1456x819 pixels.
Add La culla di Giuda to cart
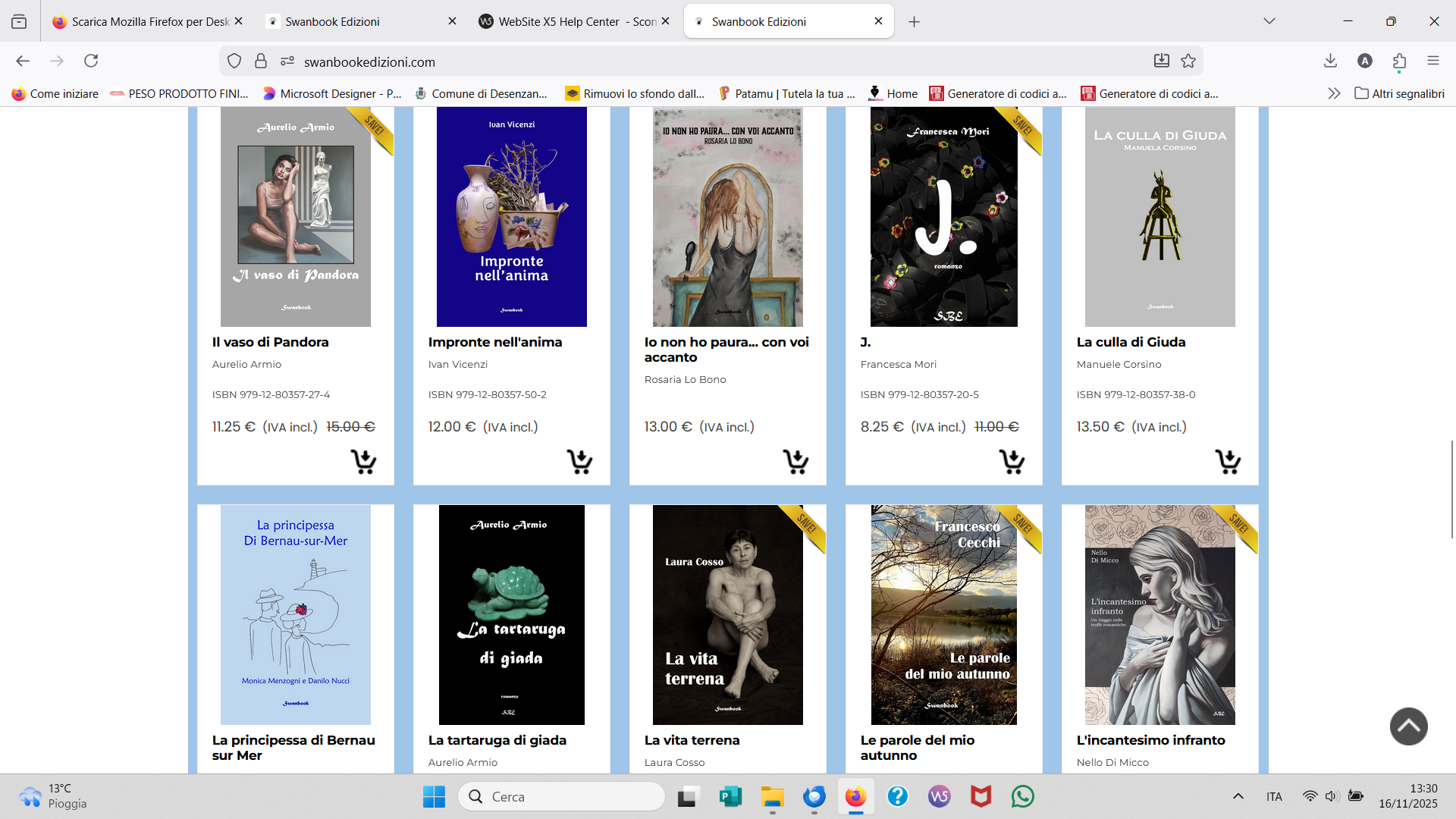tap(1228, 461)
